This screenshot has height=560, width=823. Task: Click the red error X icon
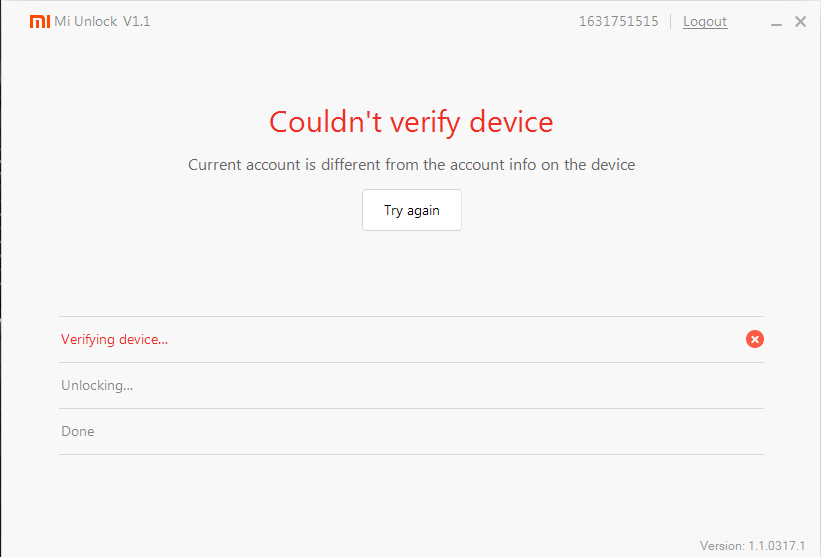point(755,339)
